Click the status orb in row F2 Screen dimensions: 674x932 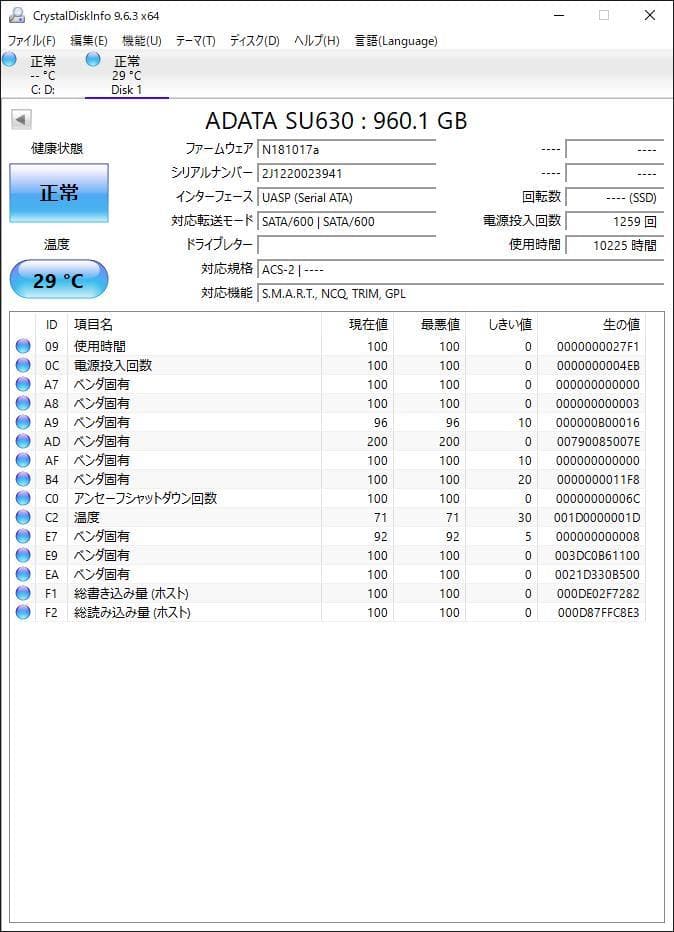23,612
